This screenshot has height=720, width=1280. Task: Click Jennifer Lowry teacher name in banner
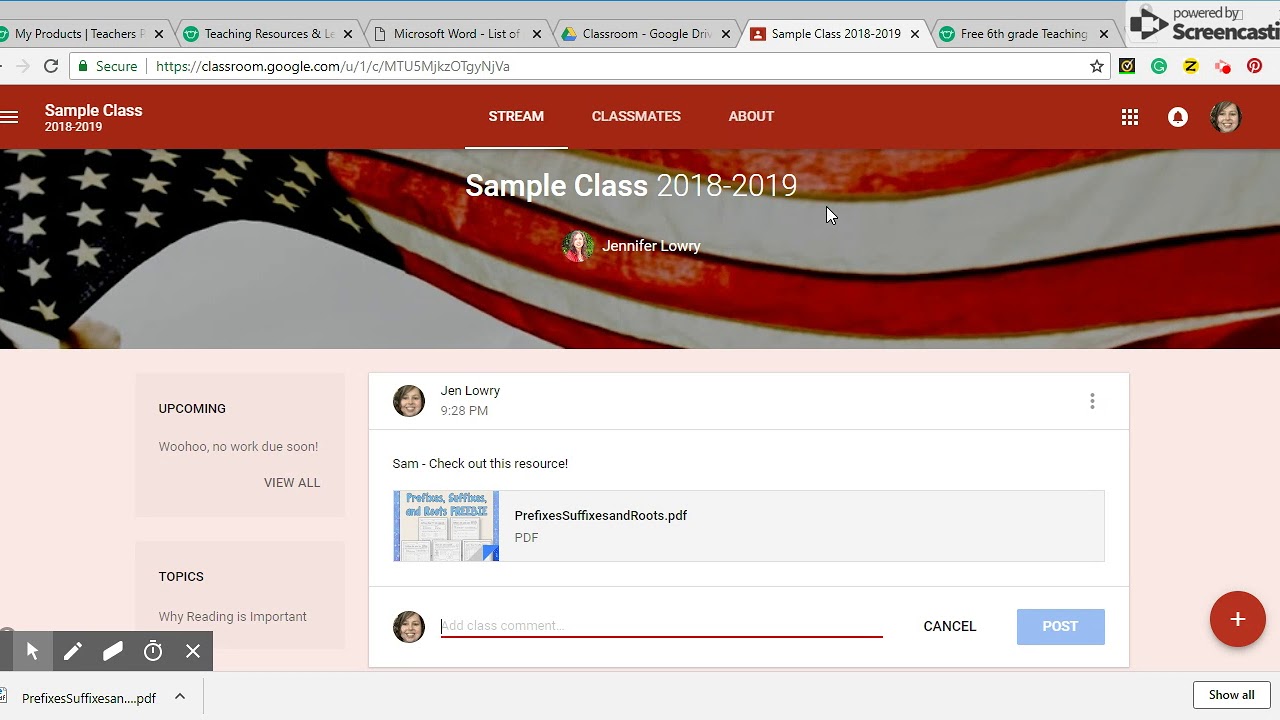click(x=651, y=246)
